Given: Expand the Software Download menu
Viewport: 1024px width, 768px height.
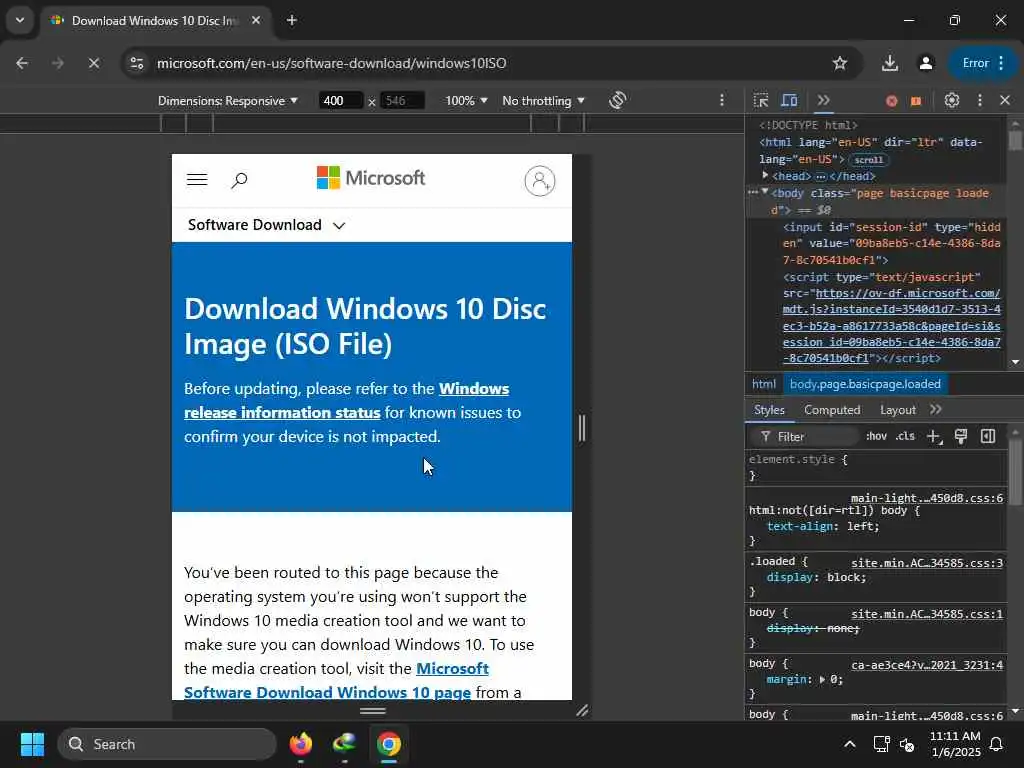Looking at the screenshot, I should point(266,225).
